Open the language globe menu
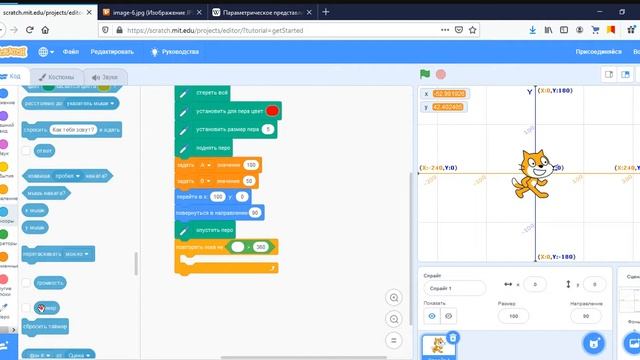The height and width of the screenshot is (360, 640). [x=46, y=52]
